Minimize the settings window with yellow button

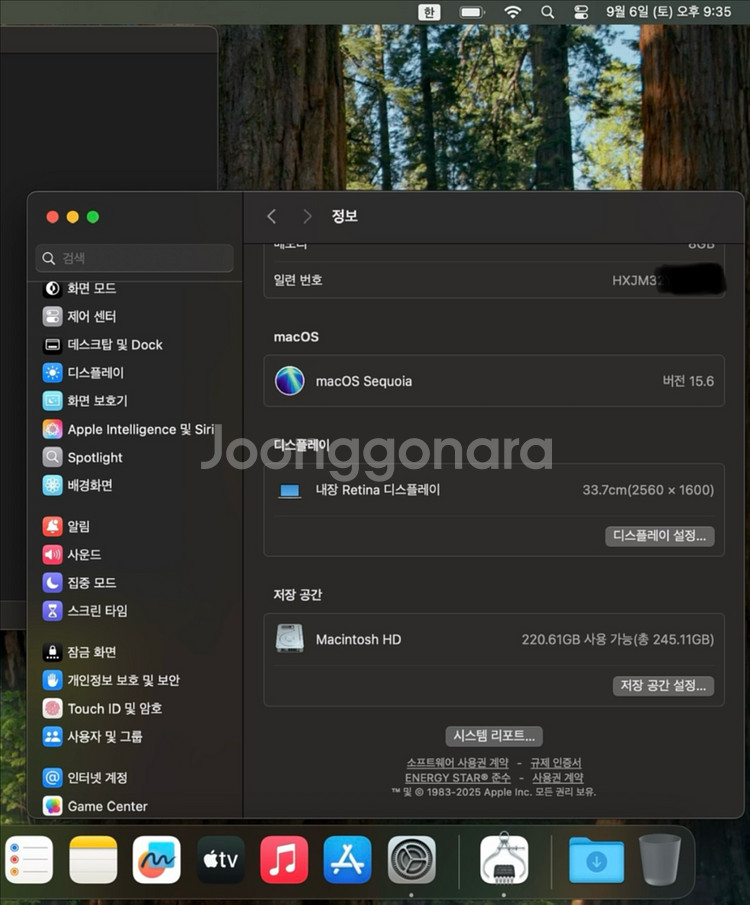(73, 217)
